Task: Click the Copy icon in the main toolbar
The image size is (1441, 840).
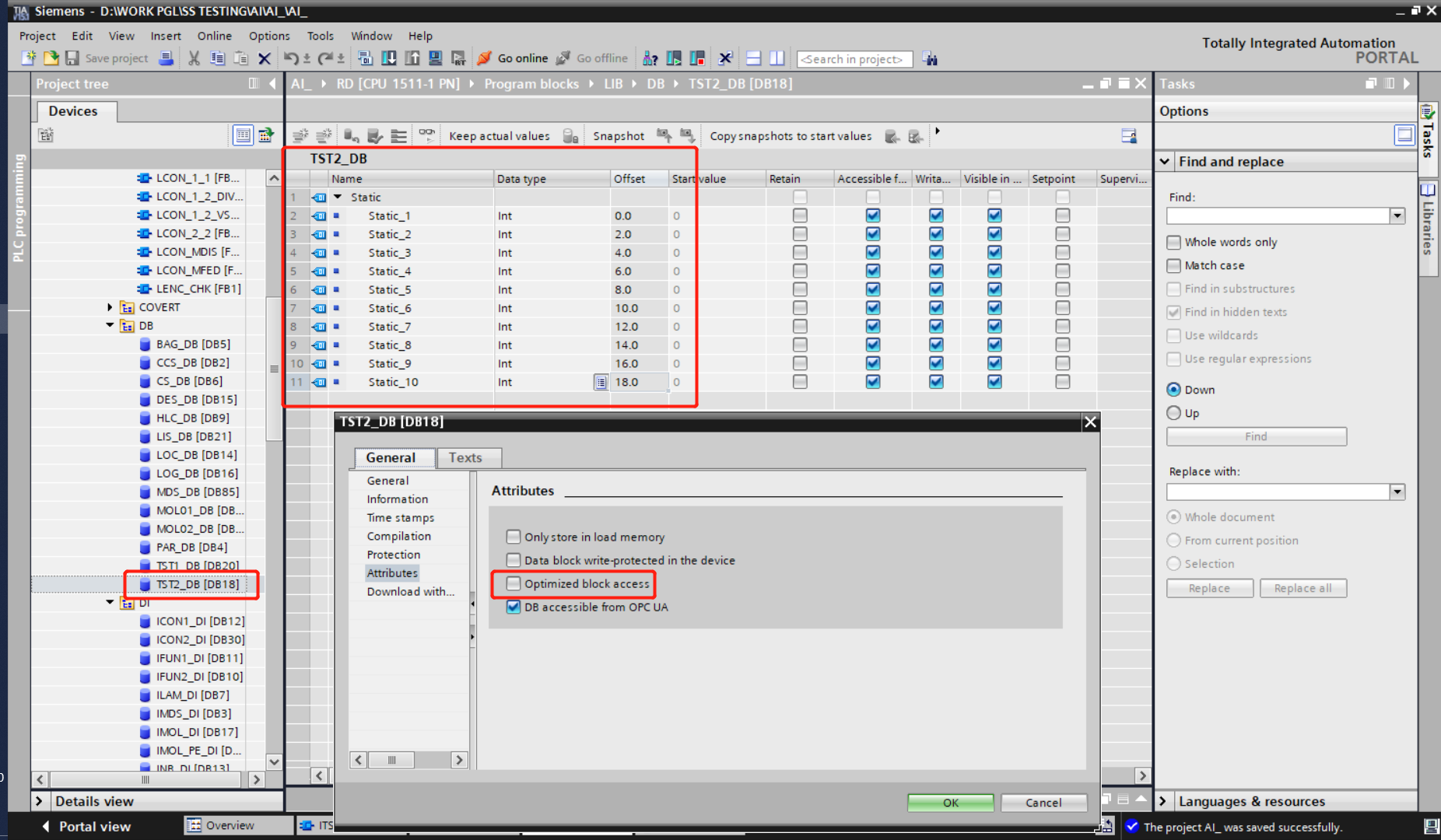Action: point(217,58)
